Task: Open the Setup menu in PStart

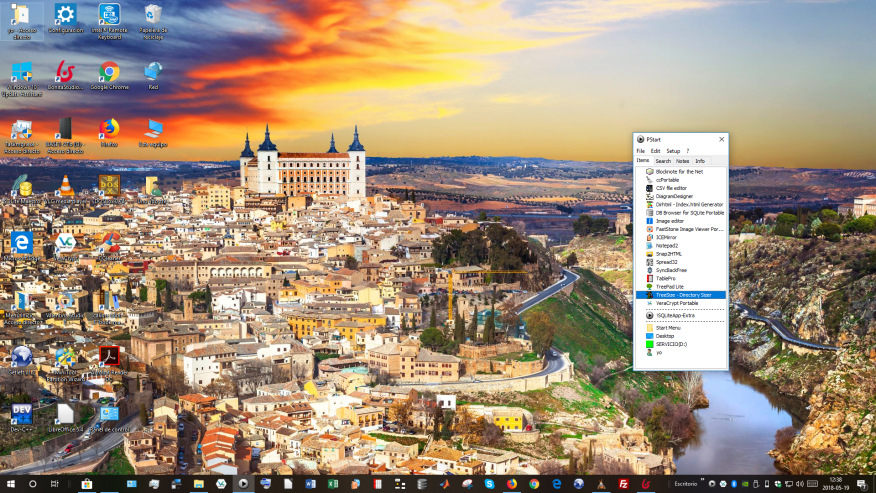Action: point(673,151)
